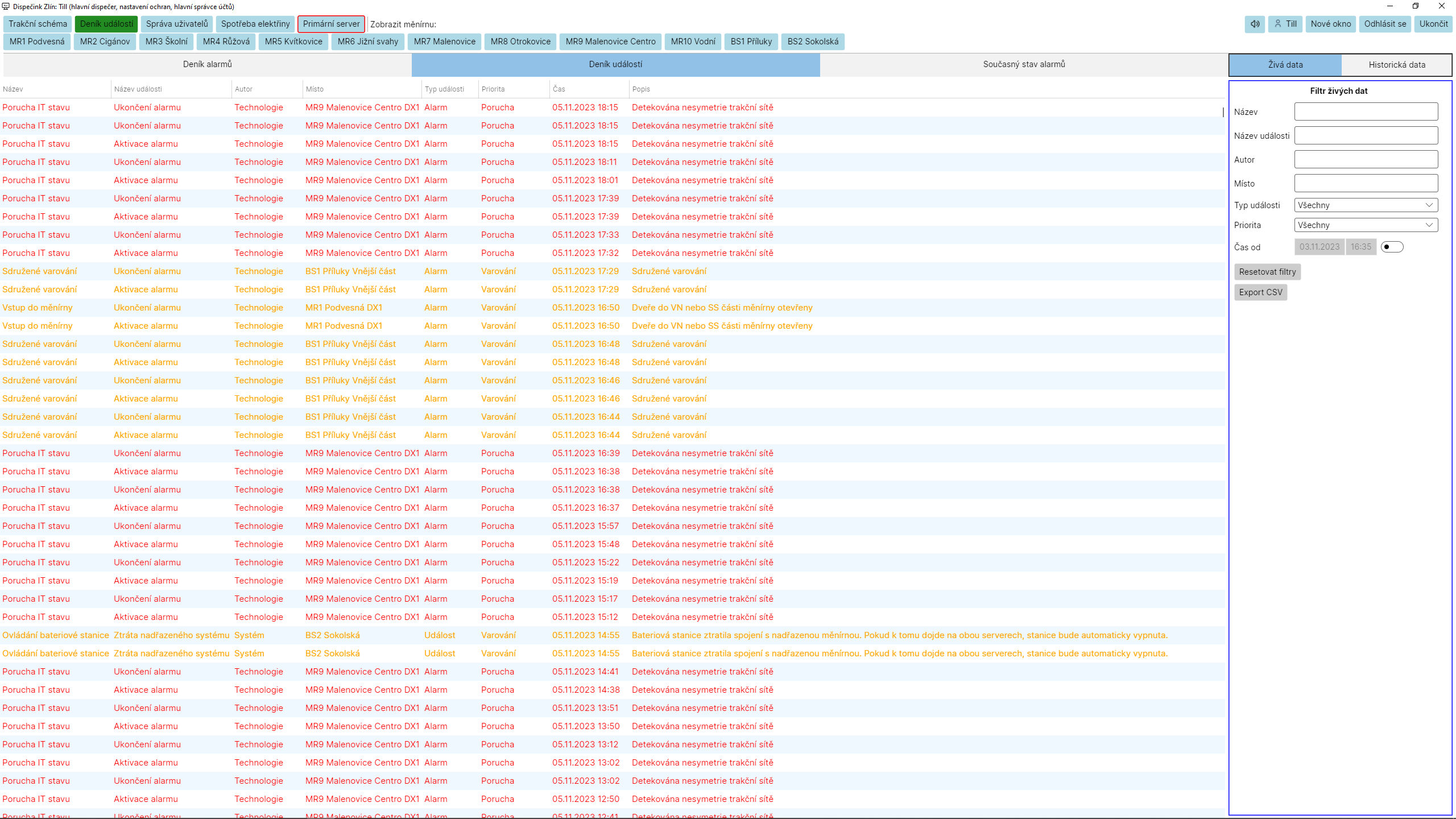Switch to Živá data tab

[1285, 65]
